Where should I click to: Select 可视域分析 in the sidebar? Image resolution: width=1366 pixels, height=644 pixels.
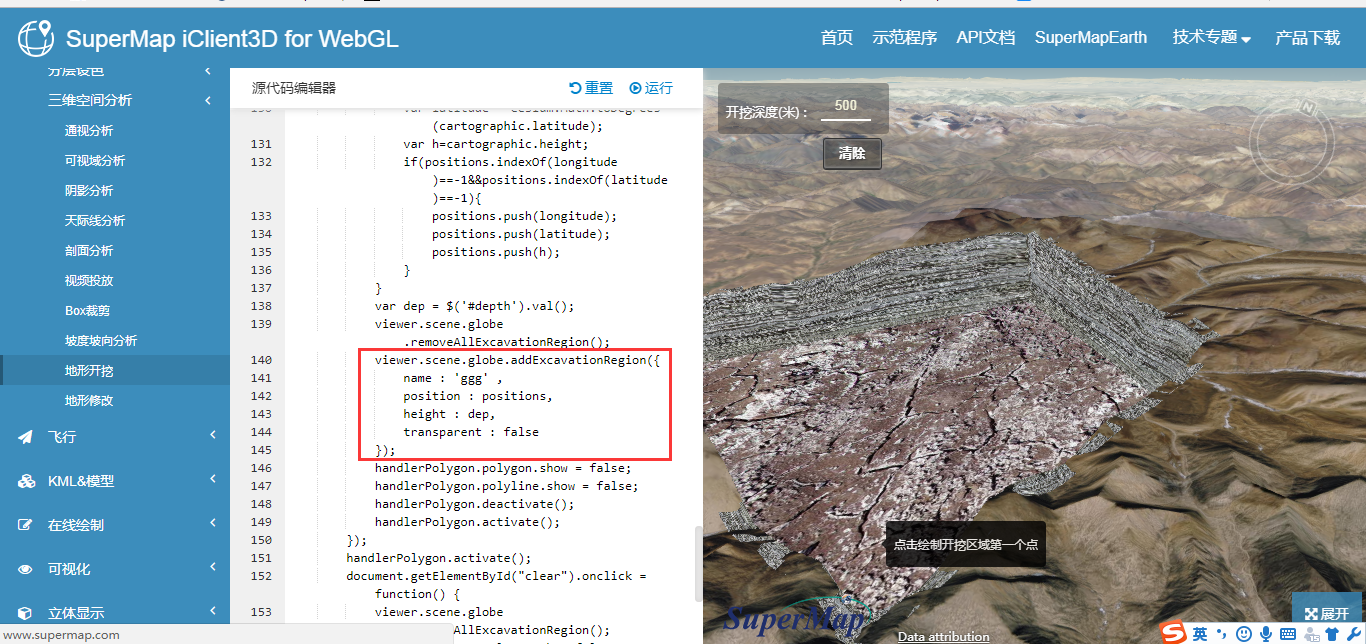point(95,160)
